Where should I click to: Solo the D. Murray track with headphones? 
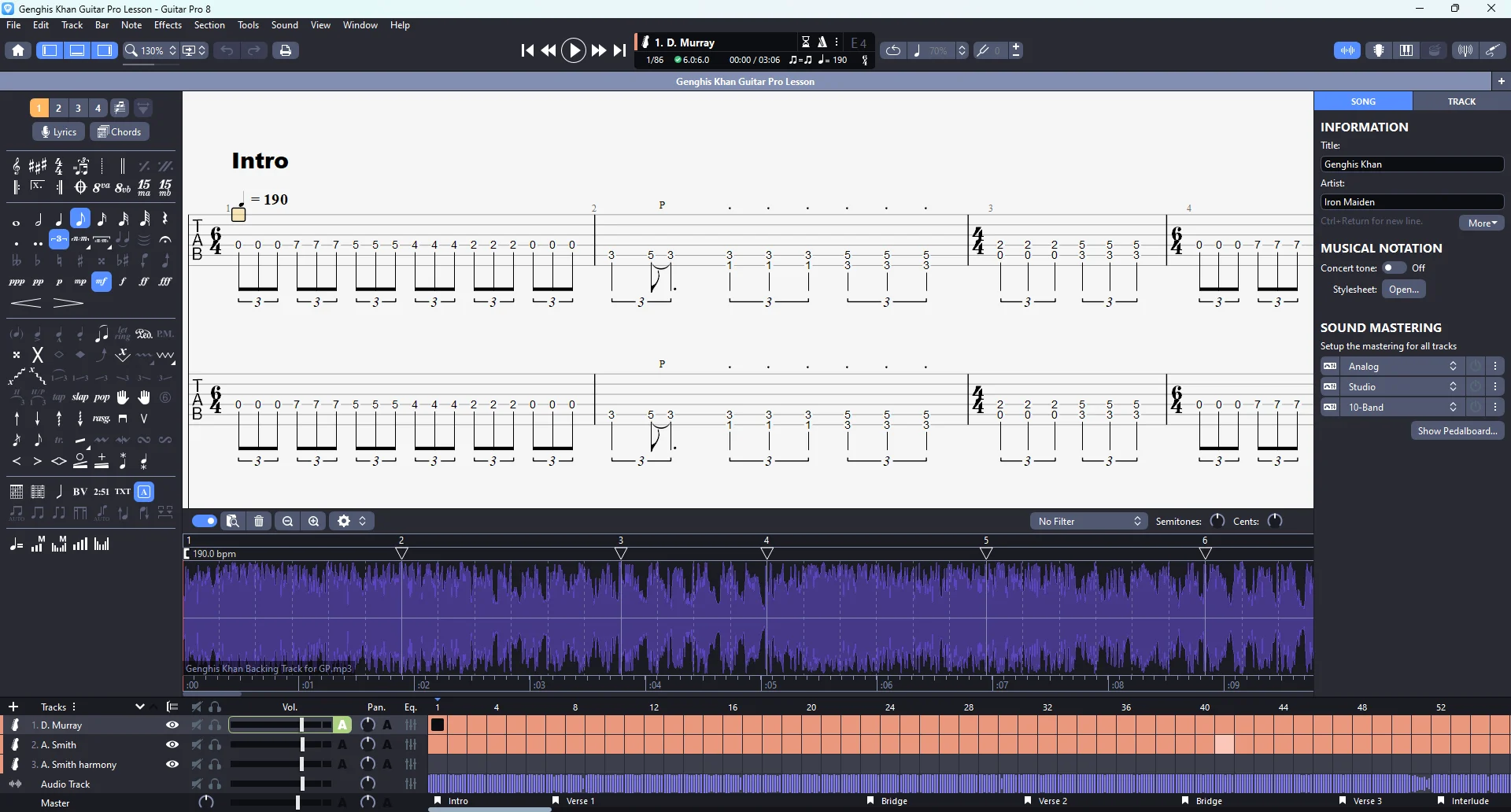coord(215,725)
